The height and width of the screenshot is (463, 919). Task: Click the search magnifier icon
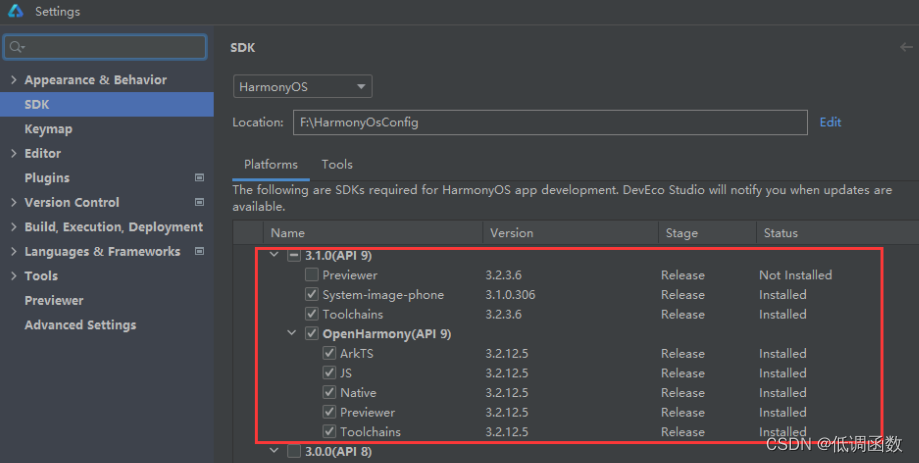point(16,47)
